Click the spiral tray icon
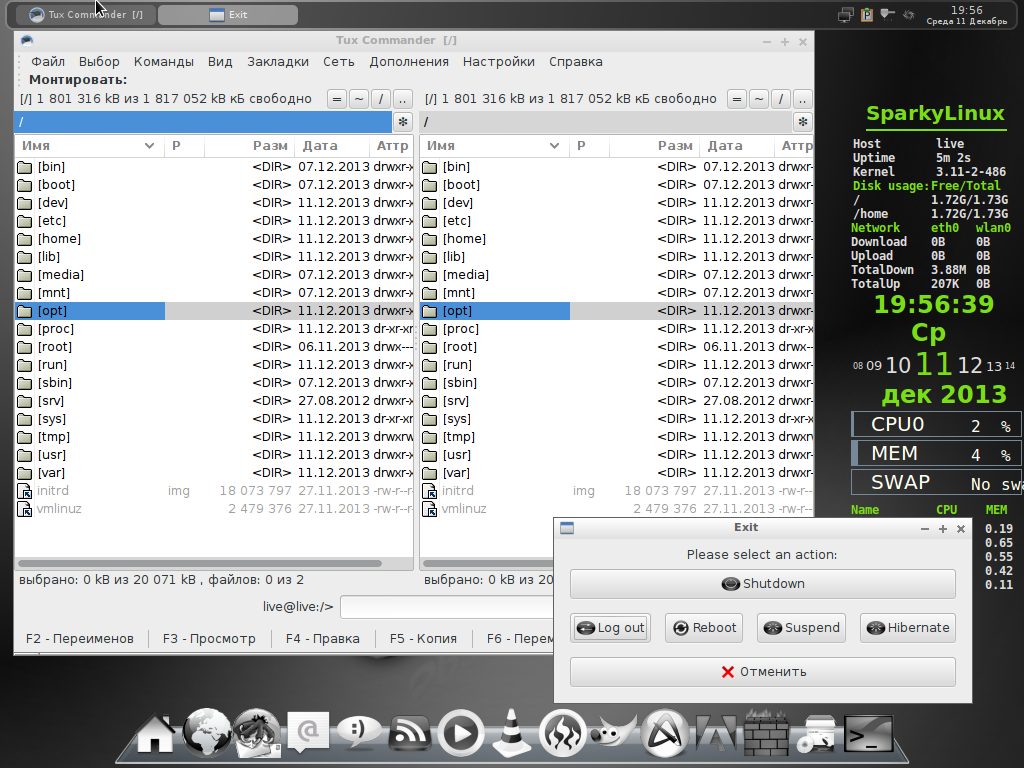 click(x=908, y=14)
